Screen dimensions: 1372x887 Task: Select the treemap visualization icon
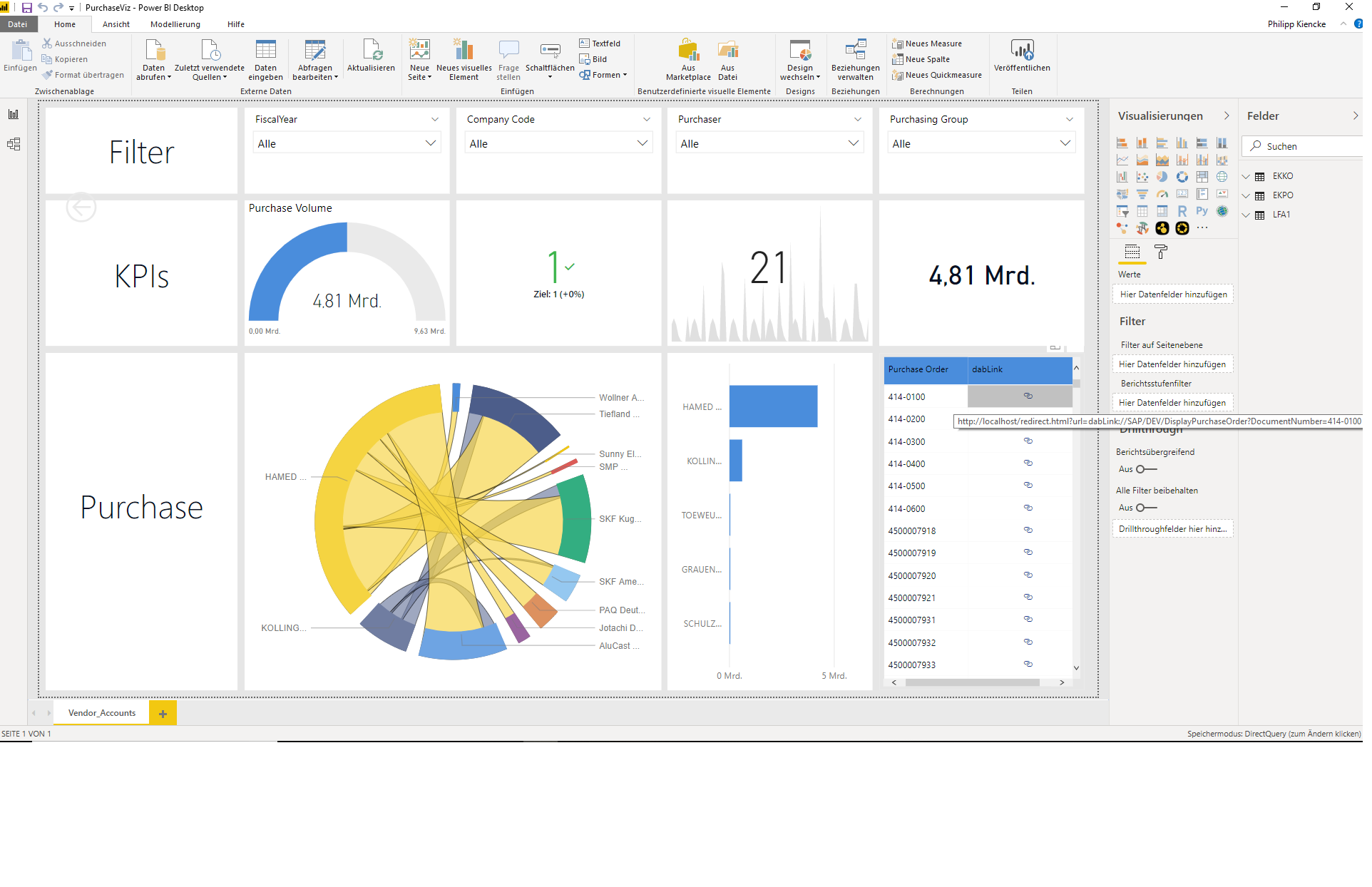(1202, 177)
